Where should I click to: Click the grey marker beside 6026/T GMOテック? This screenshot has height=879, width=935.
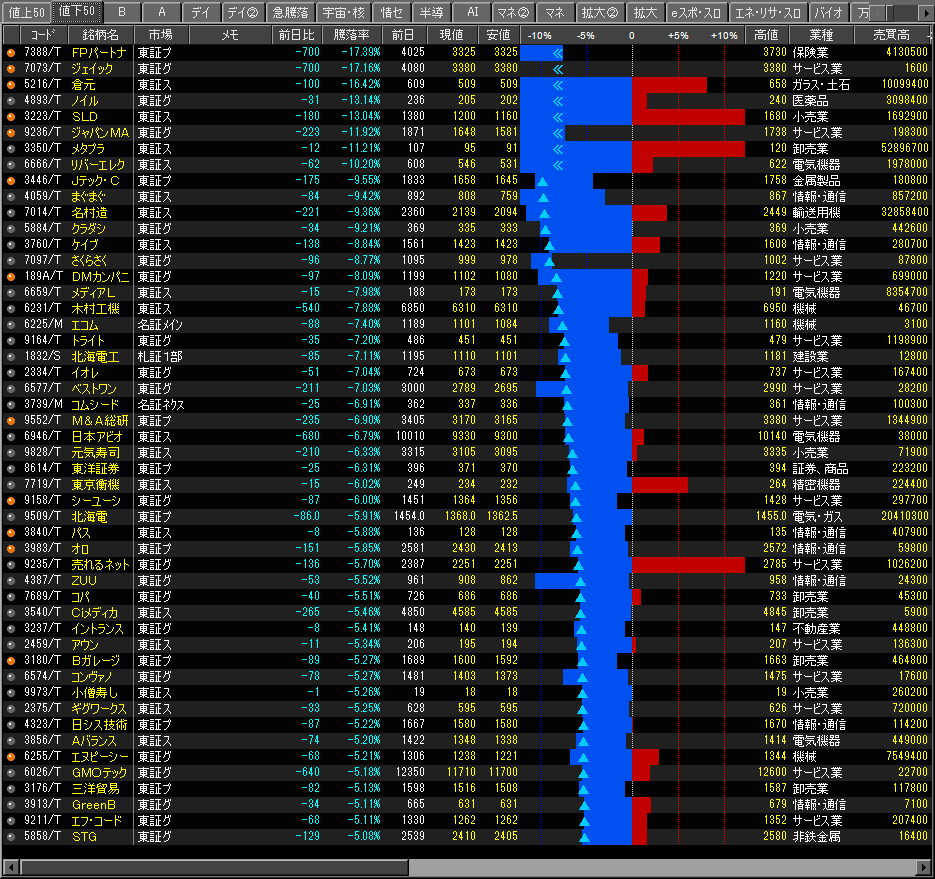point(11,773)
